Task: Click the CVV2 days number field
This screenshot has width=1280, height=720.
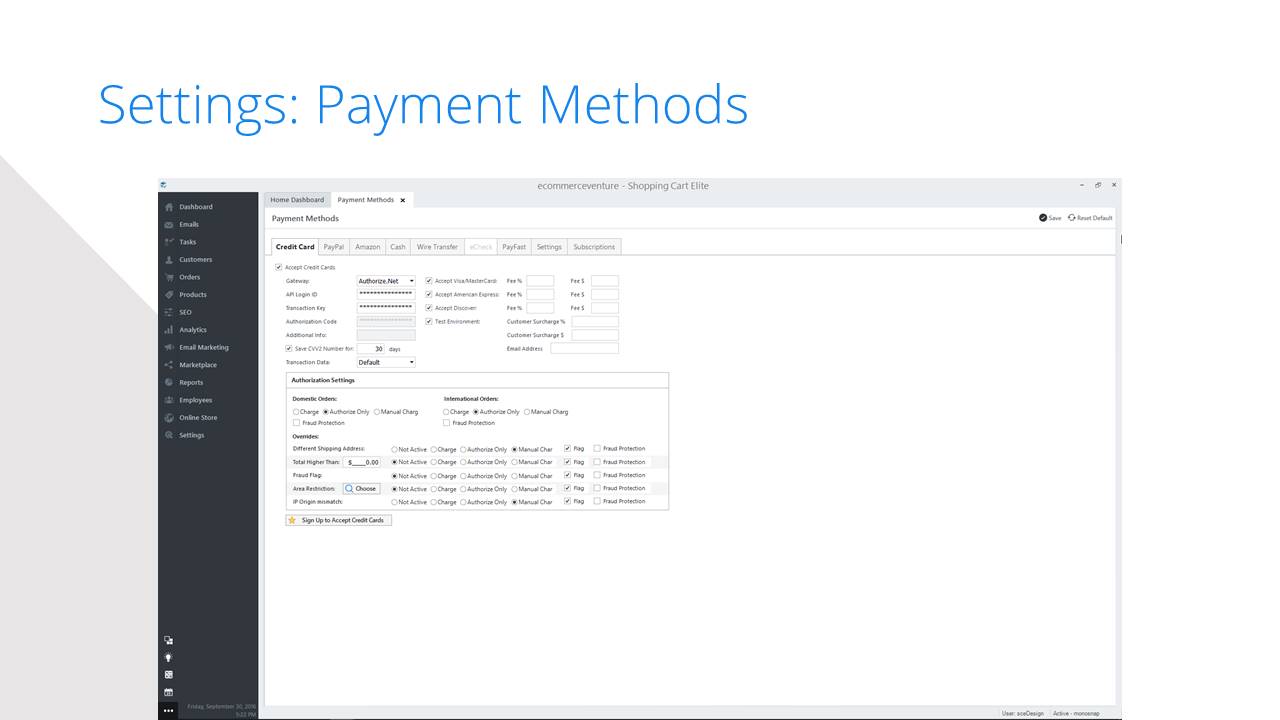Action: pyautogui.click(x=371, y=349)
